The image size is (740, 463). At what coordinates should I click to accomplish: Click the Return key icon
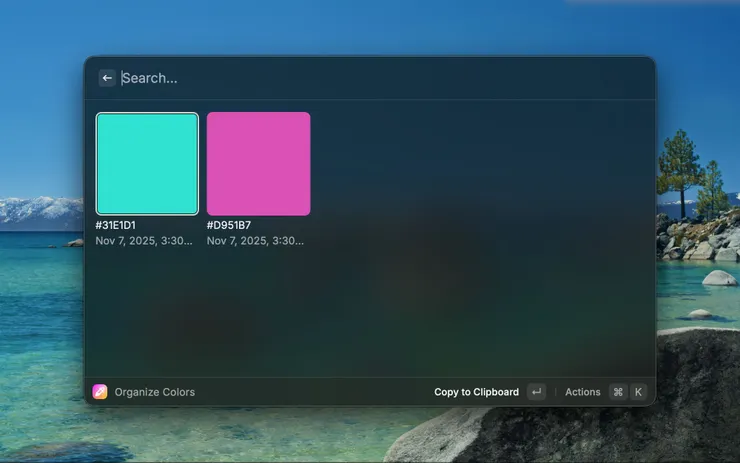pyautogui.click(x=537, y=392)
